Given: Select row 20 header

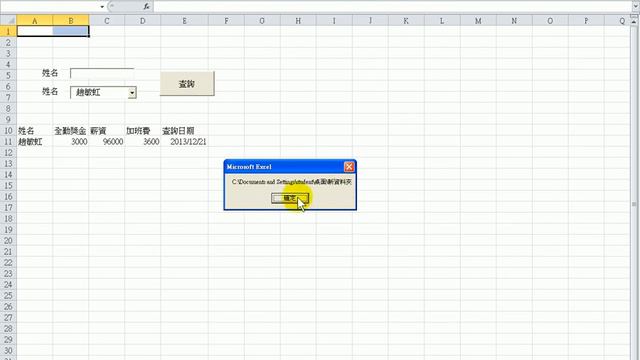Looking at the screenshot, I should coord(8,240).
